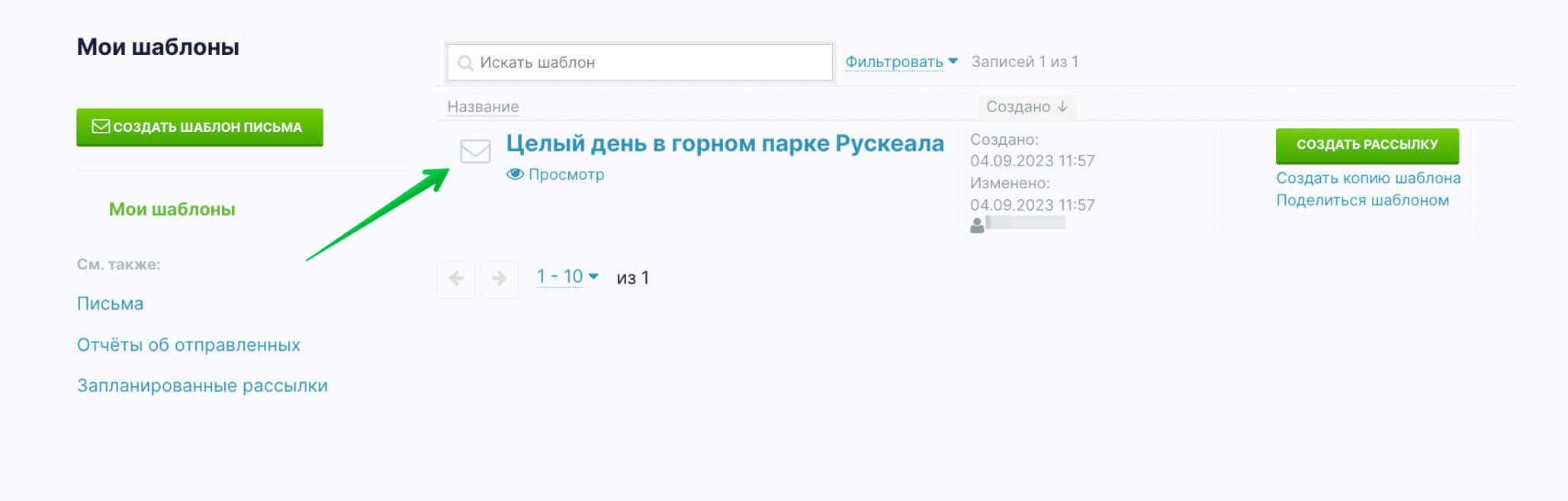This screenshot has height=501, width=1568.
Task: Click Создать шаблон письма button
Action: pos(200,127)
